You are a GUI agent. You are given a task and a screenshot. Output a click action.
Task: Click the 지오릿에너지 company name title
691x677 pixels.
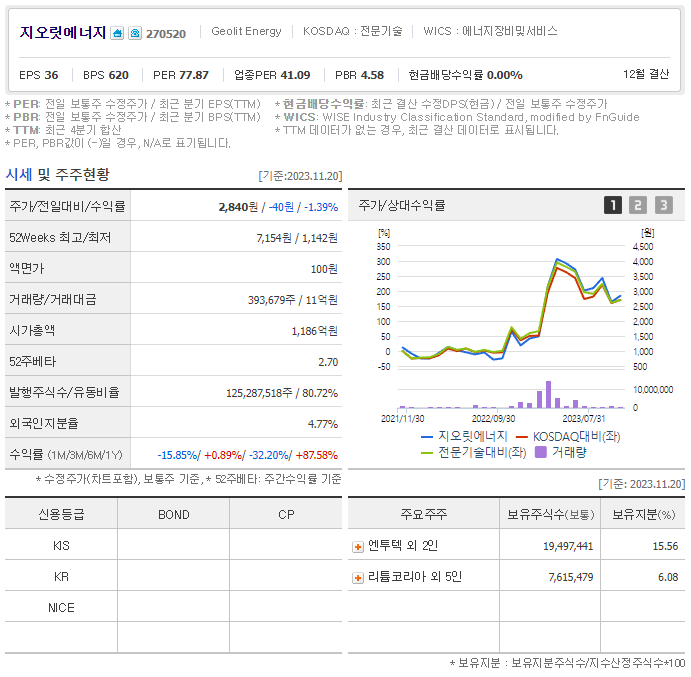(63, 33)
